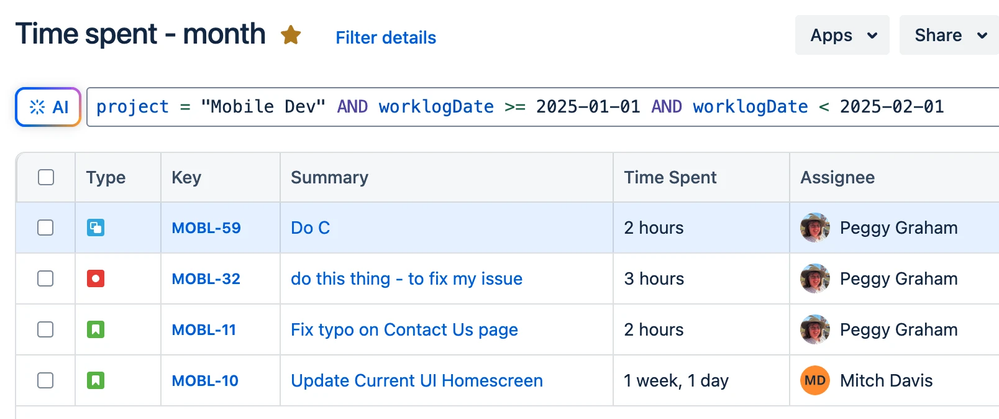Screen dimensions: 999x419
Task: Open Filter details link
Action: tap(385, 38)
